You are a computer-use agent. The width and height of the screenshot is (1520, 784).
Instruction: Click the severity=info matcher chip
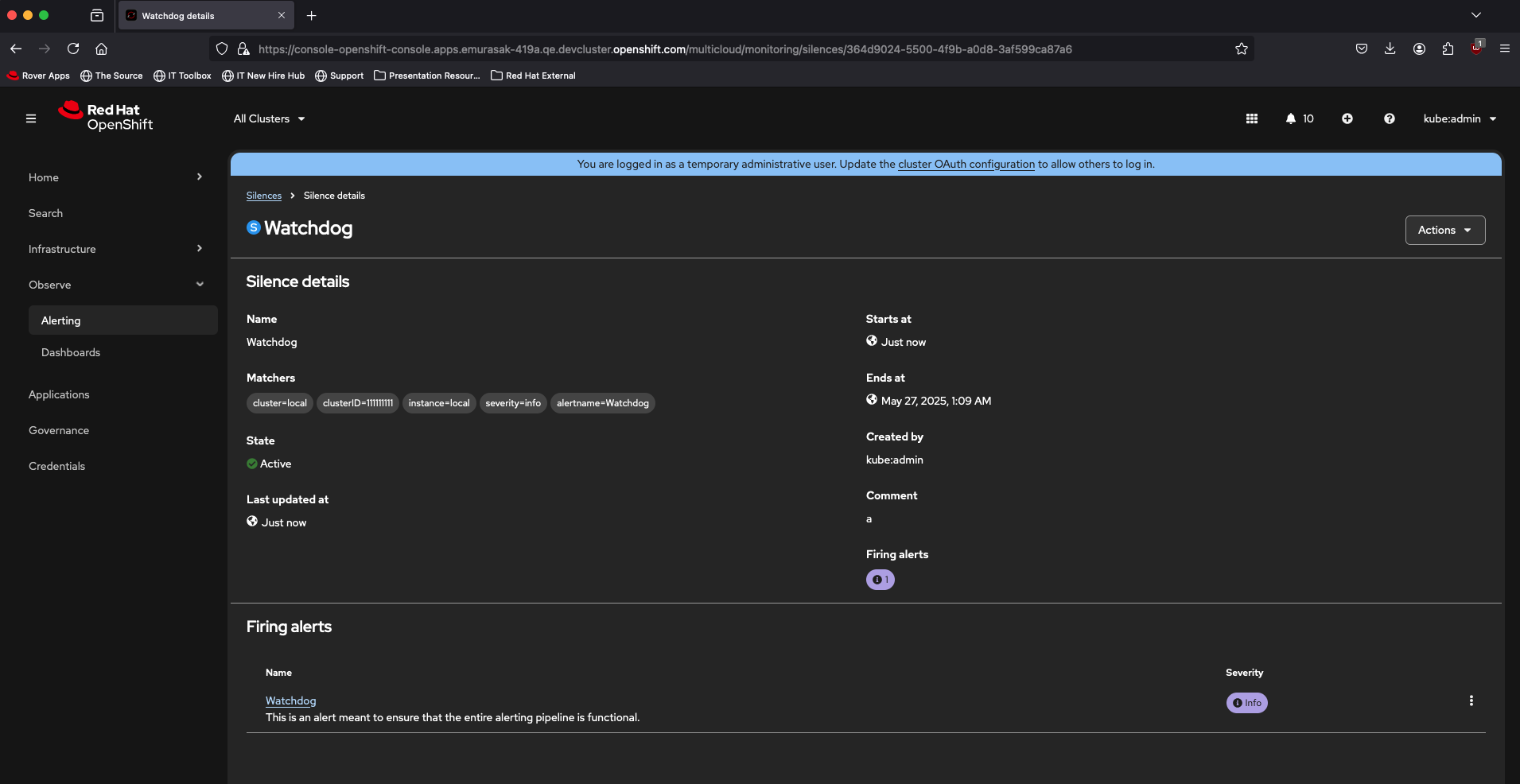pyautogui.click(x=513, y=403)
